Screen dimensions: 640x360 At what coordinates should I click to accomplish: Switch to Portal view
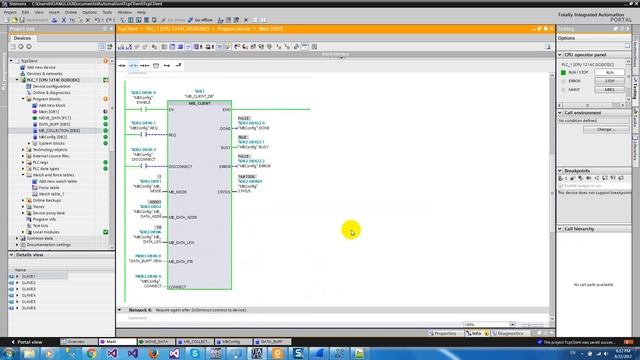click(27, 342)
